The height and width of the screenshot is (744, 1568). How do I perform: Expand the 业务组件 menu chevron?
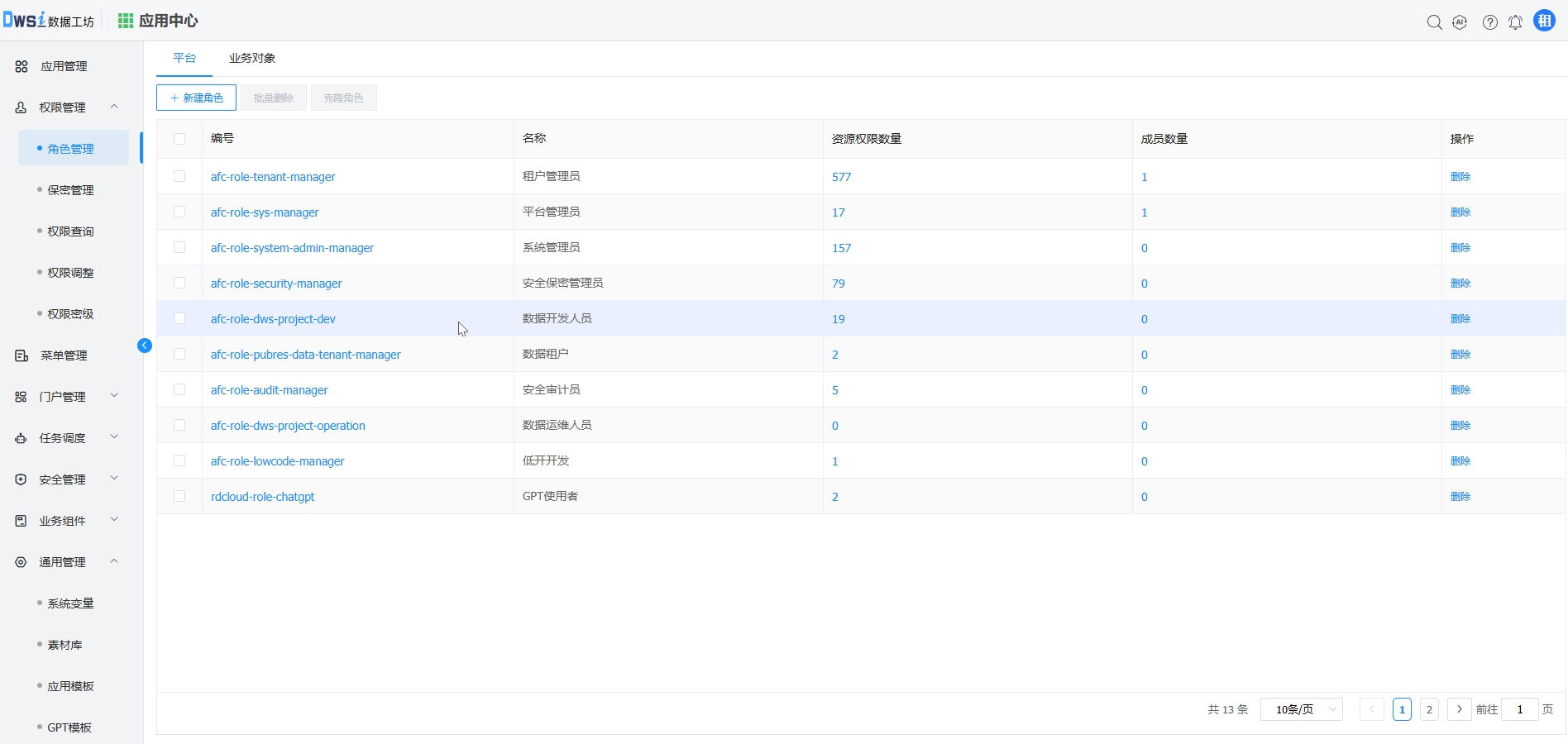coord(114,520)
